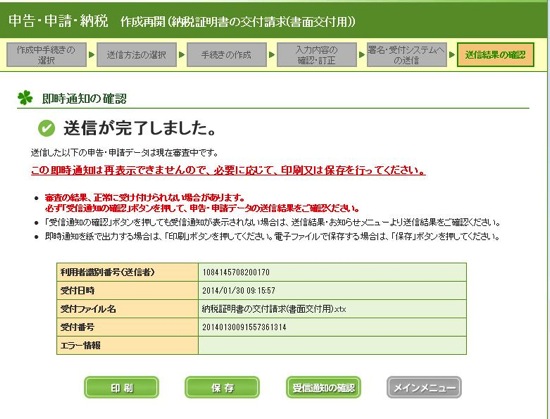
Task: Select step 入力内容の確認・訂正
Action: click(317, 55)
